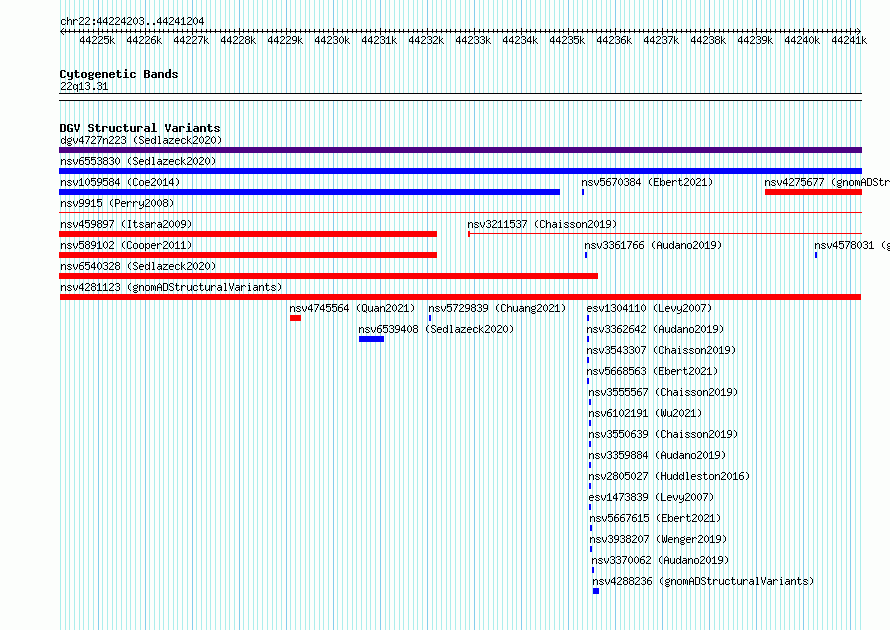Select nsv589102 (Cooper2011) variant label
The image size is (890, 630).
point(126,245)
